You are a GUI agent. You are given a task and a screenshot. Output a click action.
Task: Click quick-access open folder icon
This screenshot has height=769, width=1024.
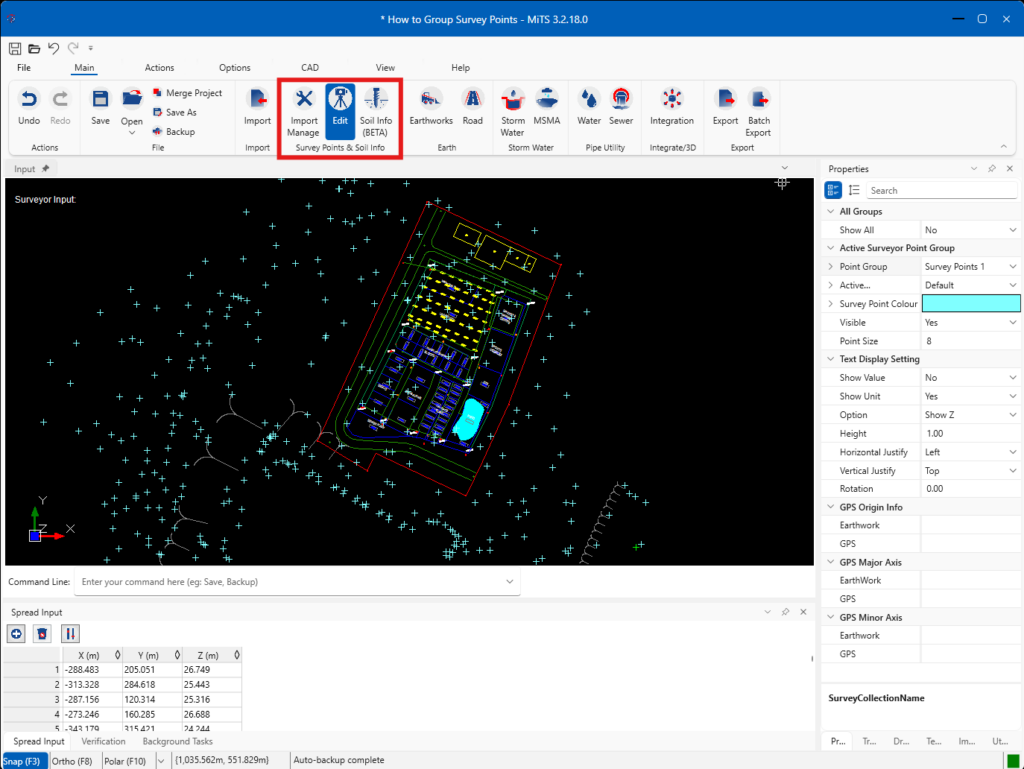pos(34,48)
